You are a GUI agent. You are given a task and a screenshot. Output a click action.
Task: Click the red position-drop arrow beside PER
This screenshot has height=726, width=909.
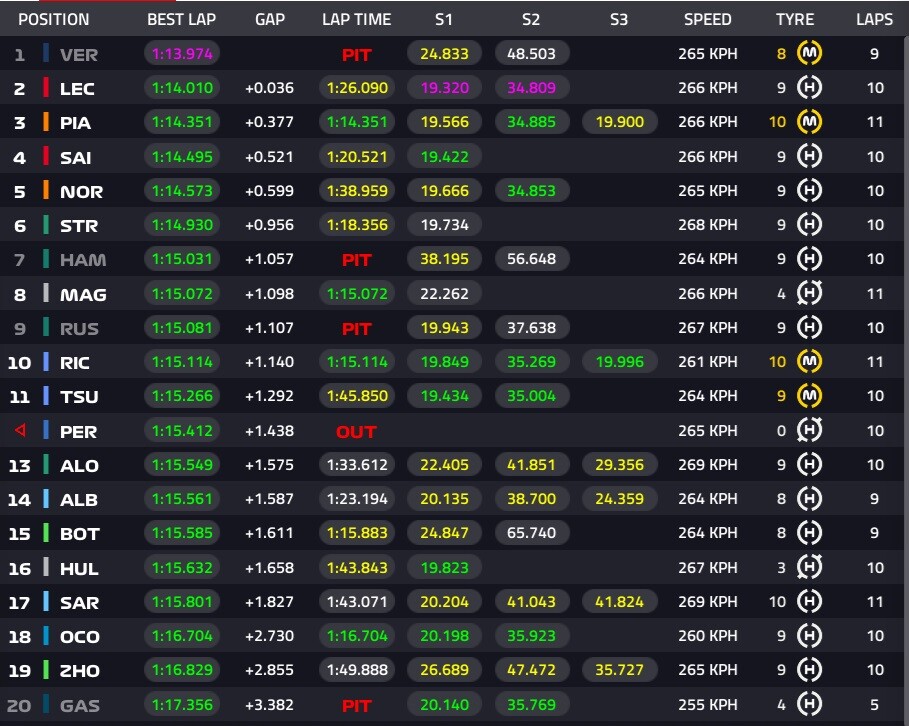pyautogui.click(x=20, y=430)
